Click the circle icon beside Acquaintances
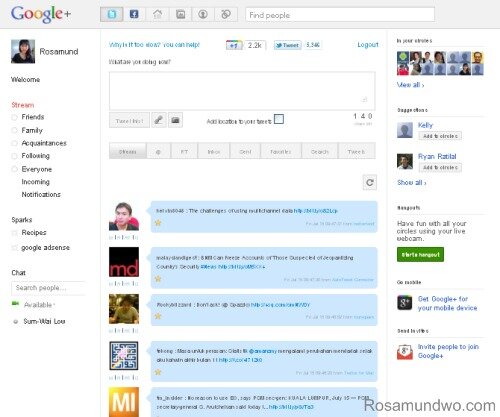The image size is (500, 417). point(14,143)
